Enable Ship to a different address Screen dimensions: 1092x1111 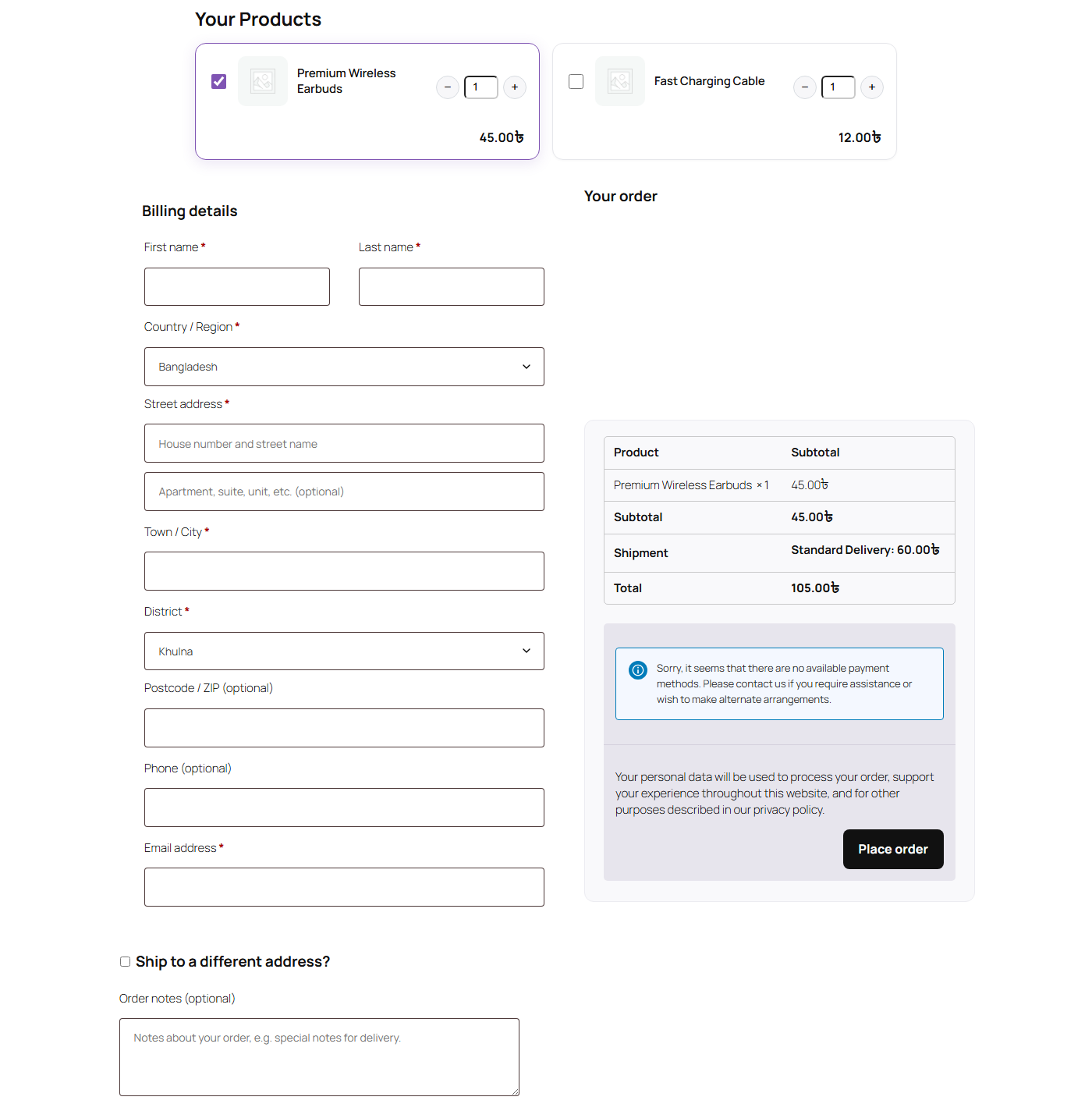coord(125,962)
